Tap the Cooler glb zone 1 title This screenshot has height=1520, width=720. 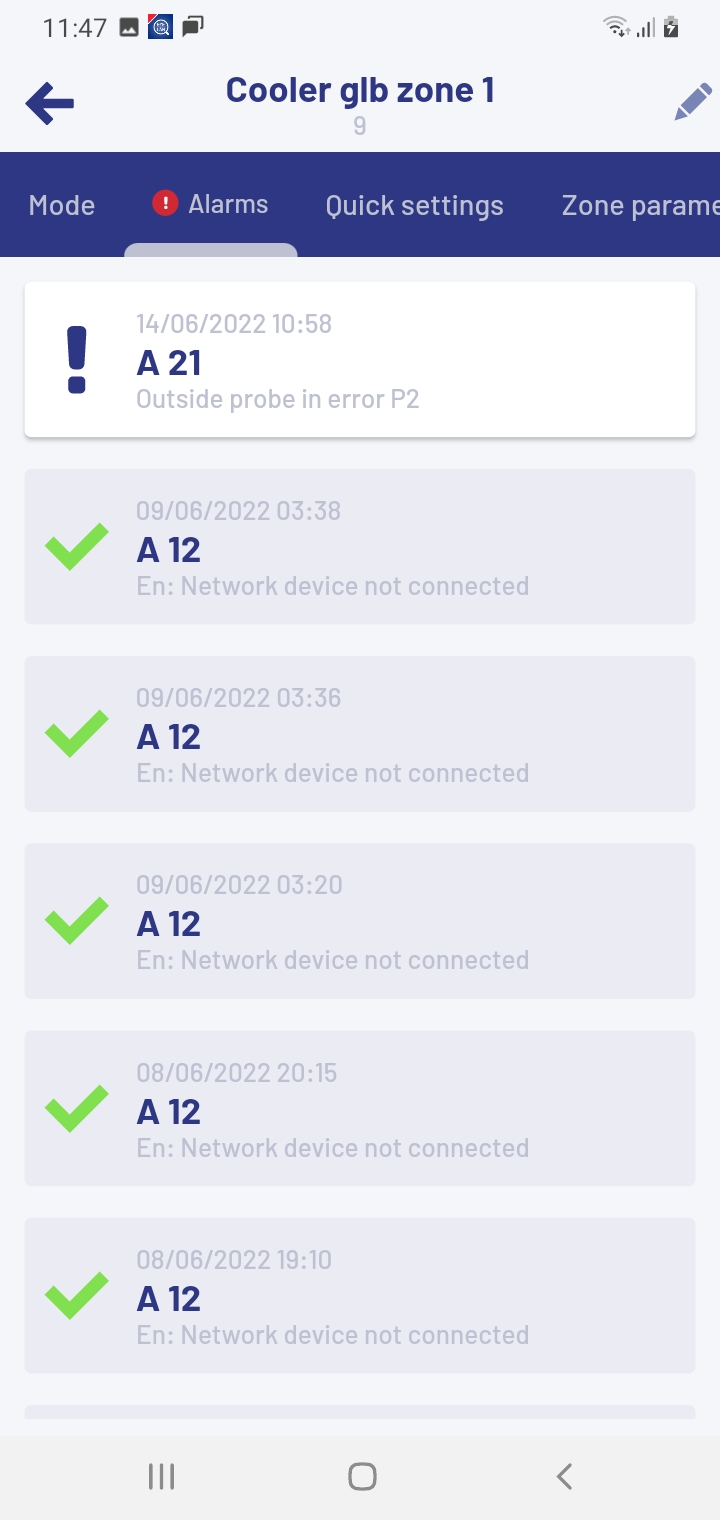360,90
